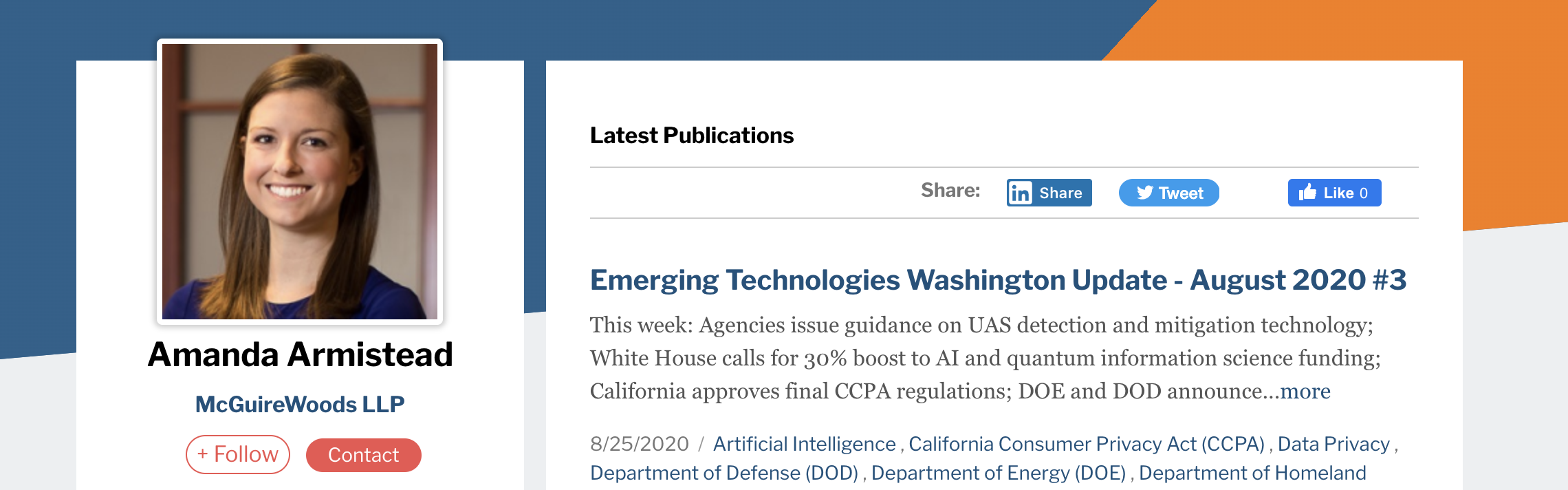Select the Department of Defense (DOD) tag
This screenshot has height=490, width=1568.
pos(724,473)
